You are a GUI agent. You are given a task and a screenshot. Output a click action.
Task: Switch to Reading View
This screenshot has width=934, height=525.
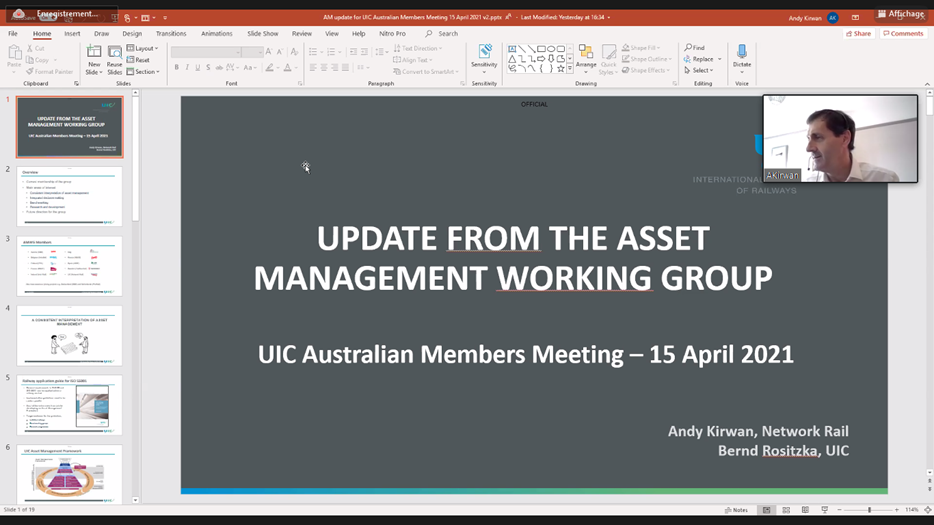[x=805, y=510]
